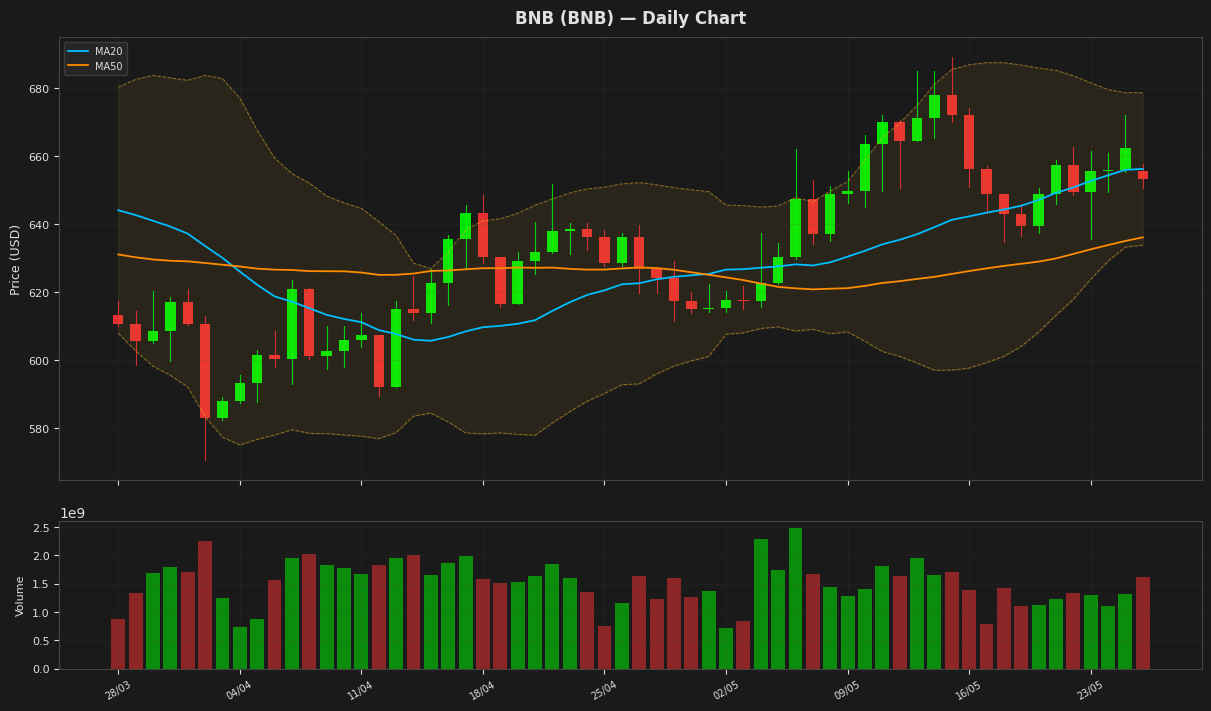Click the 620 price axis tick label
1211x711 pixels.
tap(40, 293)
